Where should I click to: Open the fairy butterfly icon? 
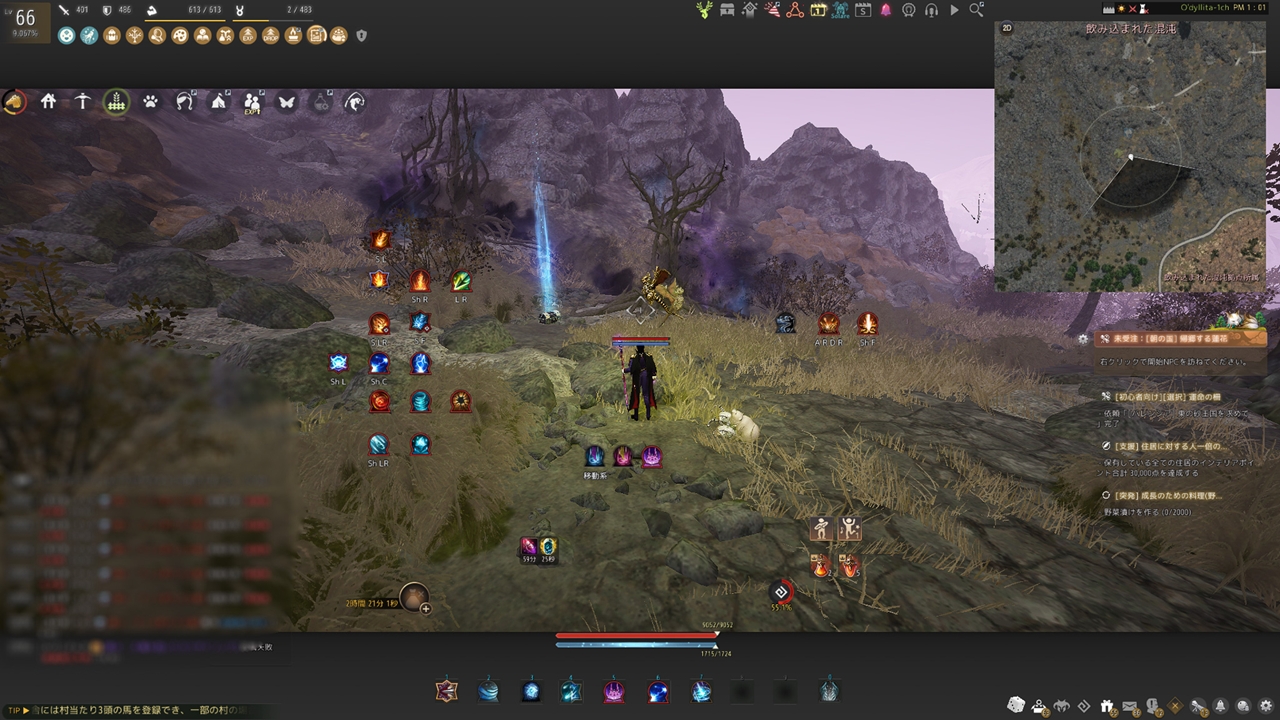coord(286,101)
